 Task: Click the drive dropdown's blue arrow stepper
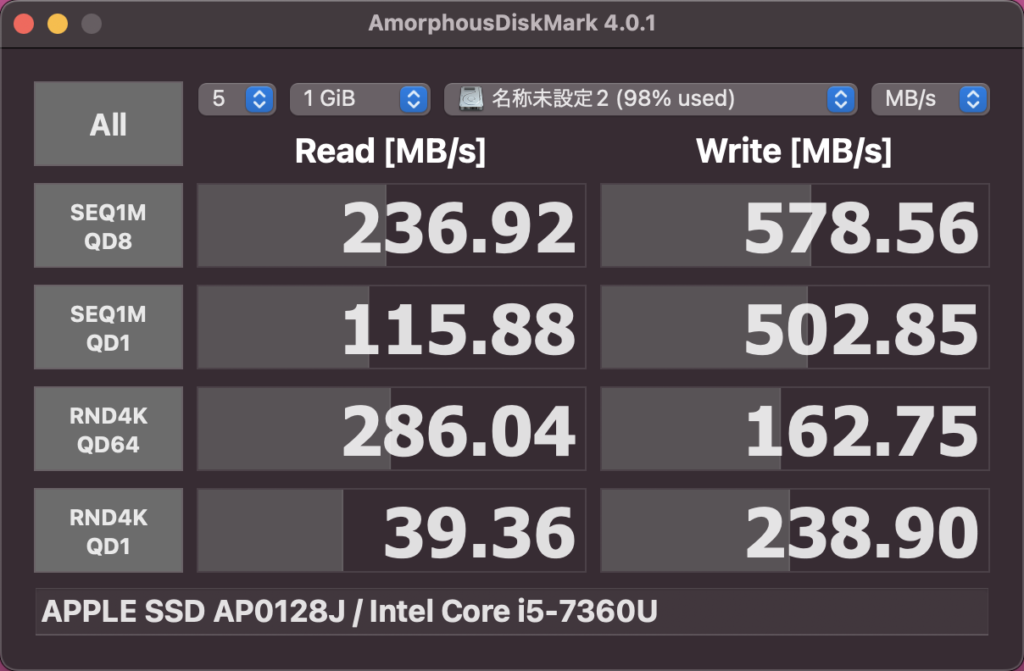[x=842, y=99]
